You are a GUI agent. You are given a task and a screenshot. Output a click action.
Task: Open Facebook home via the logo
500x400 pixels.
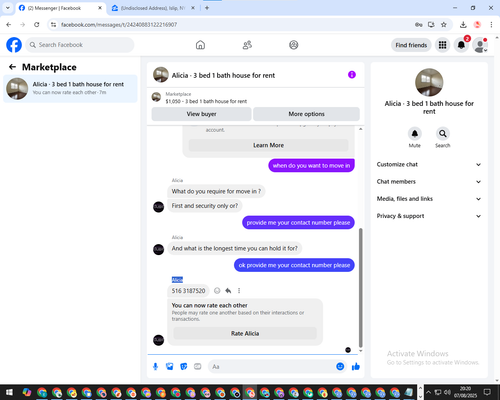click(x=14, y=45)
